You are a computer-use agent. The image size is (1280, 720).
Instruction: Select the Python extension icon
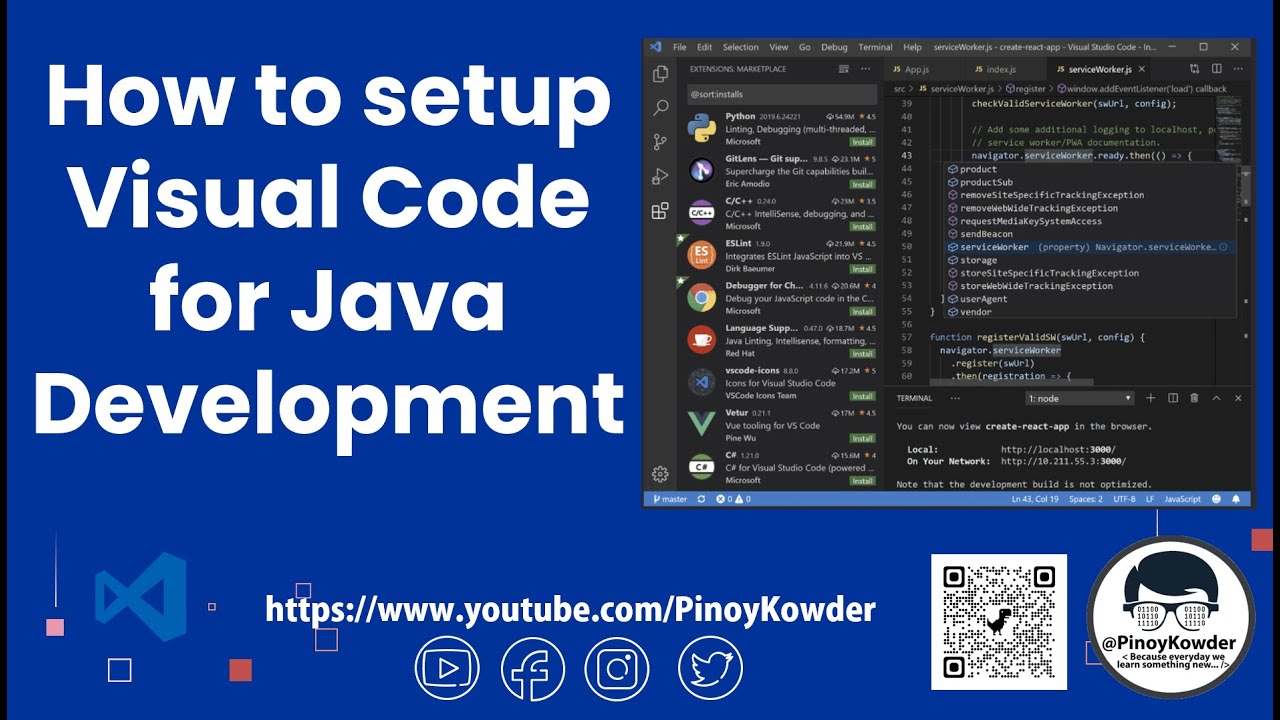(701, 128)
